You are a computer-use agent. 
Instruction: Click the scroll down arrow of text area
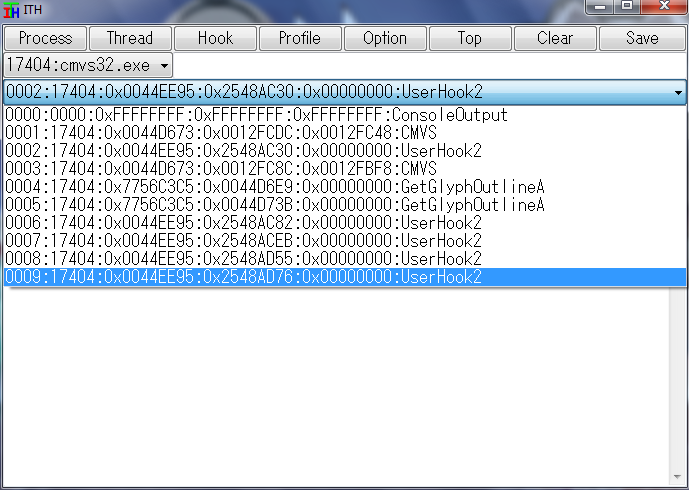tap(677, 477)
